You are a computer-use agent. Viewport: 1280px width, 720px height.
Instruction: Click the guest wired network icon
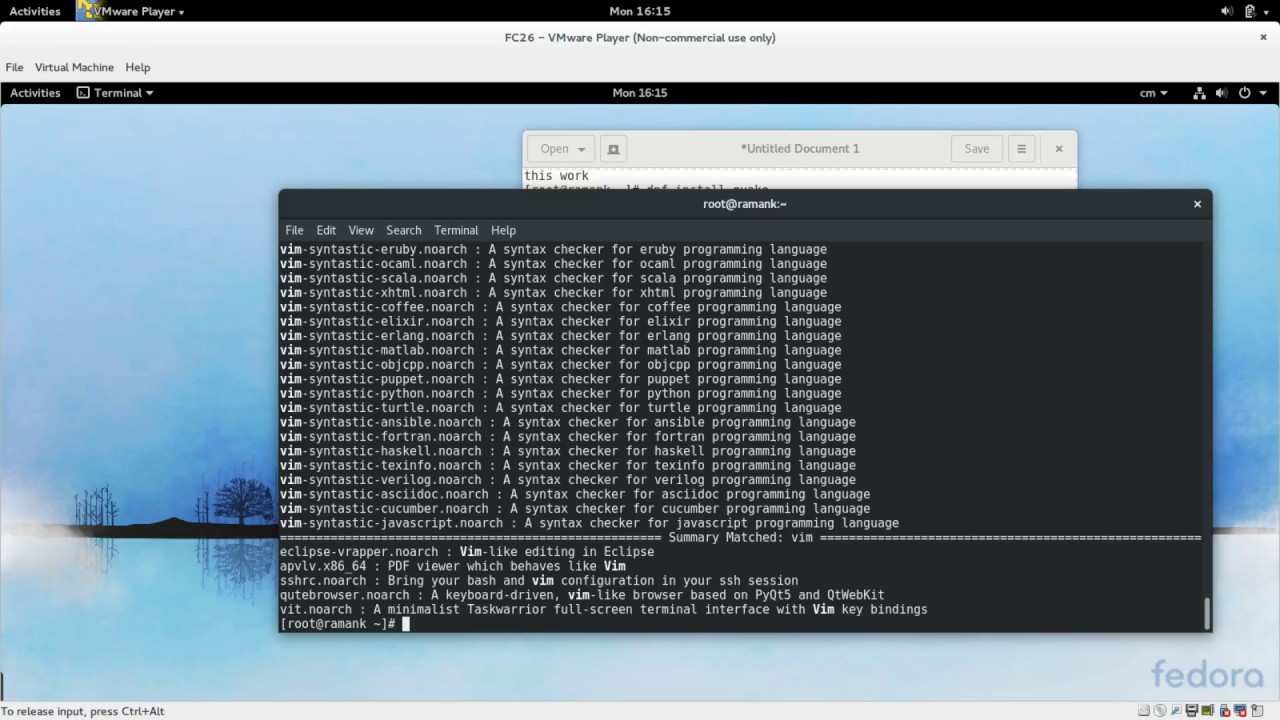point(1200,92)
